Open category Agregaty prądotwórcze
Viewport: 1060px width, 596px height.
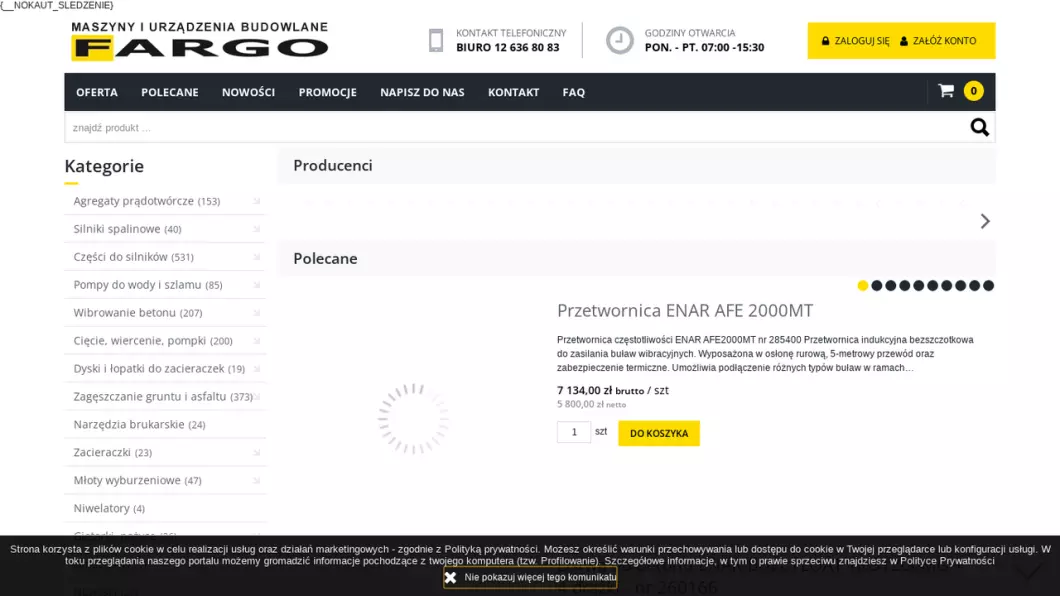[x=147, y=201]
